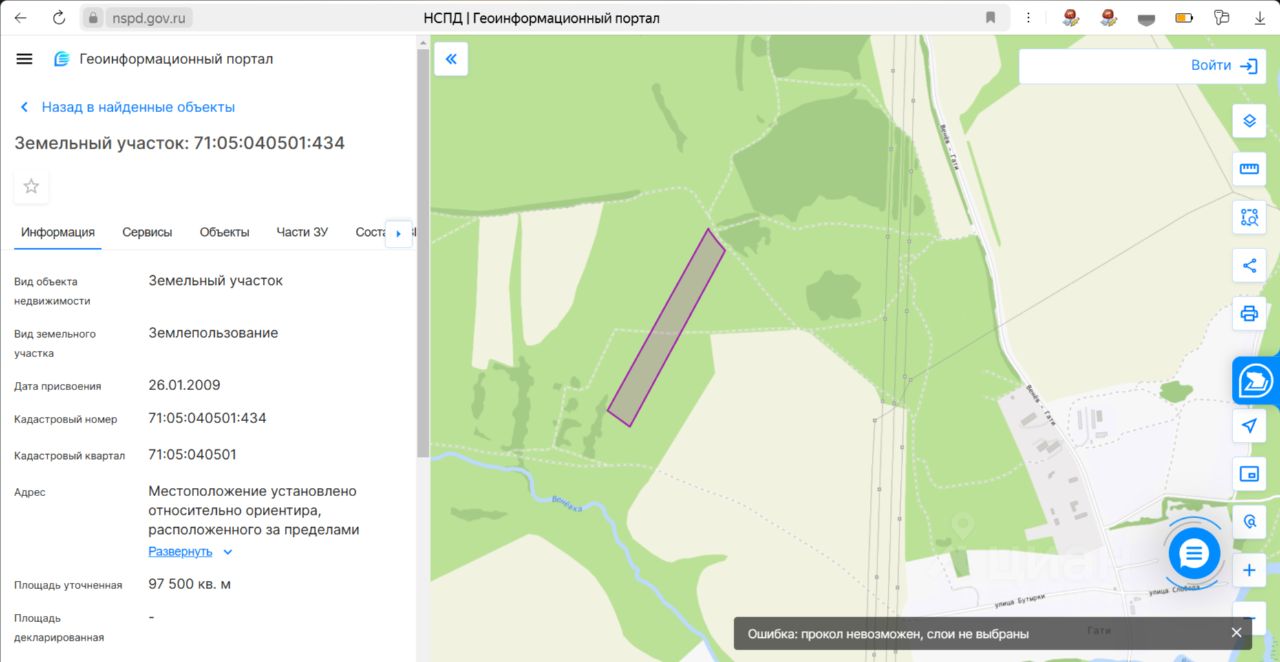Click the login arrow icon

[1248, 66]
